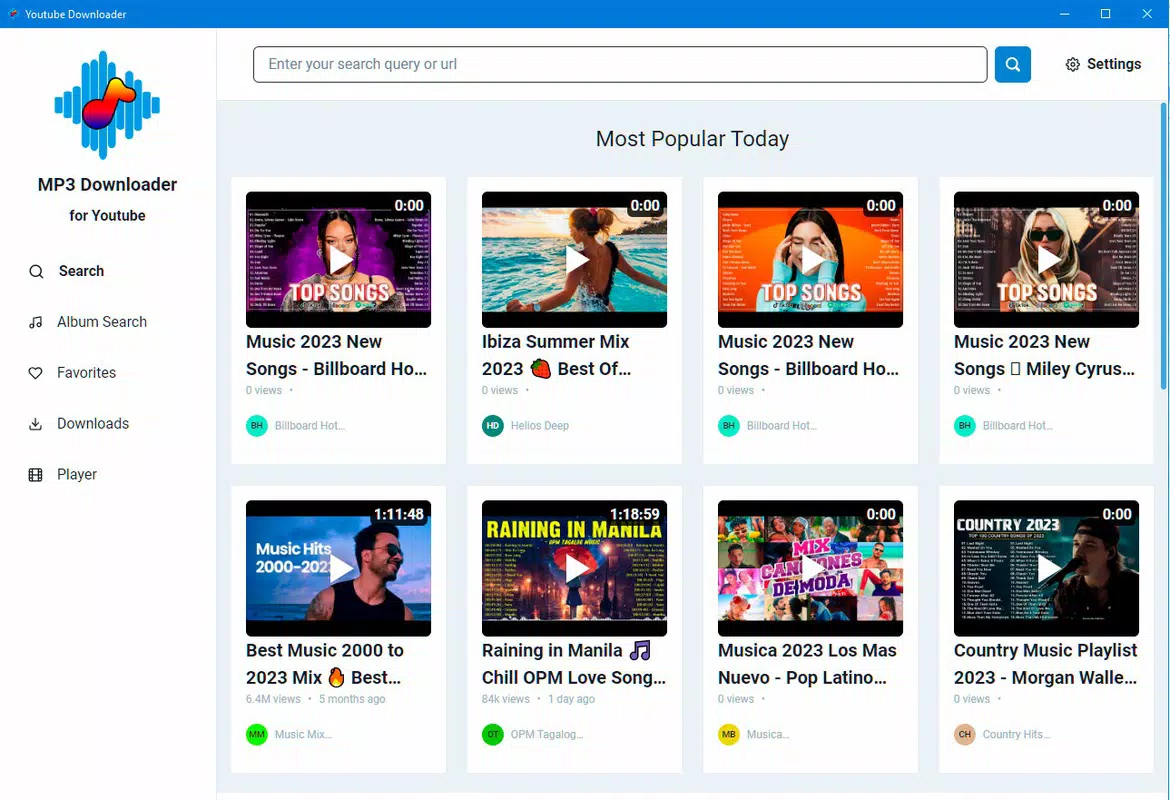Click the Player film icon
Viewport: 1170px width, 800px height.
(x=35, y=475)
